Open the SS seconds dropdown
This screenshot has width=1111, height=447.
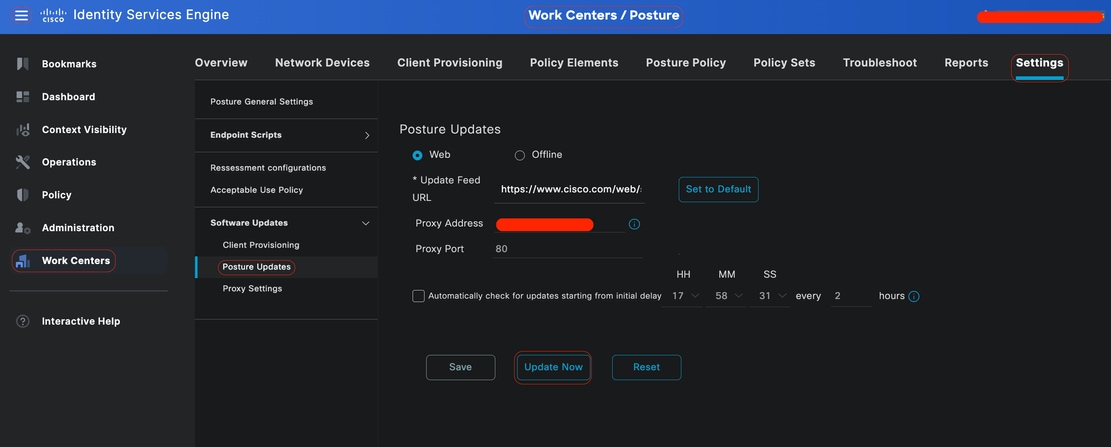point(770,296)
